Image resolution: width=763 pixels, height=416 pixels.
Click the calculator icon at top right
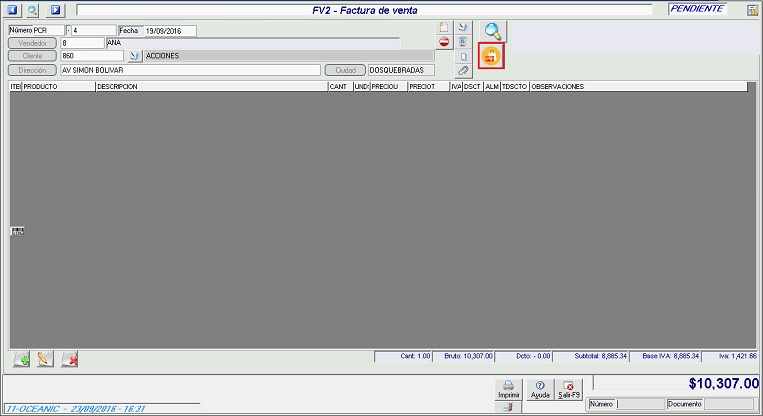751,11
